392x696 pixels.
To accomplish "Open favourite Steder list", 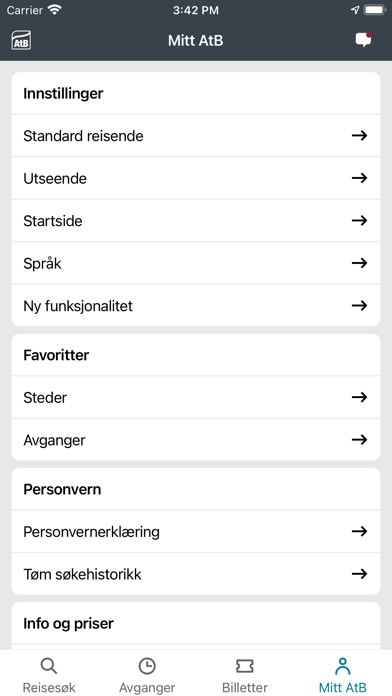I will pos(196,397).
